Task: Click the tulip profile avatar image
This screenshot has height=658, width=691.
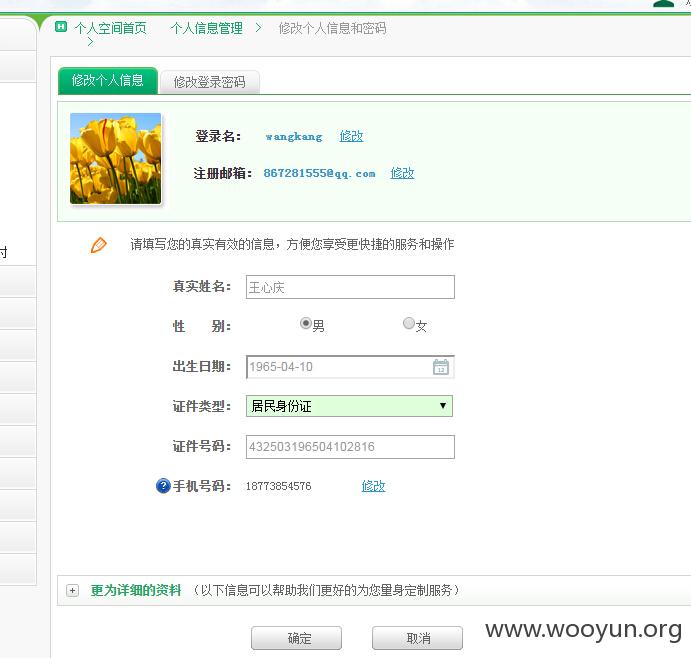Action: (116, 159)
